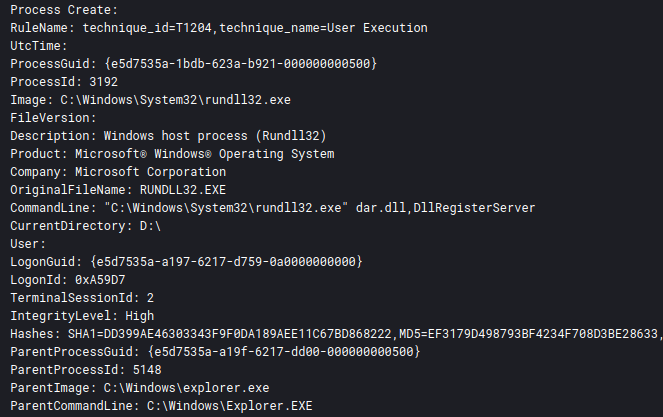Viewport: 663px width, 417px height.
Task: Click the LogonGuid value
Action: point(226,262)
